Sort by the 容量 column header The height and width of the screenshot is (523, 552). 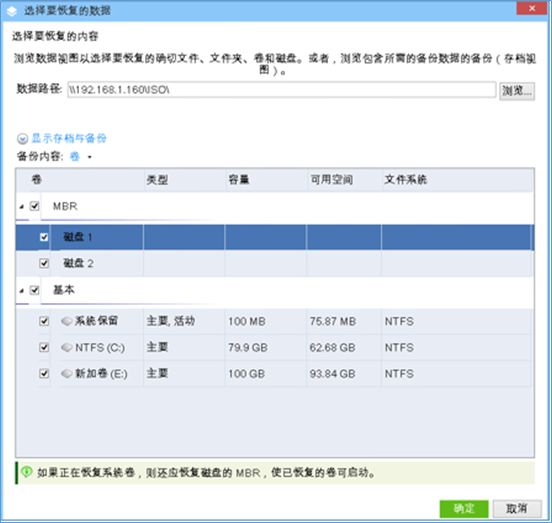coord(266,180)
